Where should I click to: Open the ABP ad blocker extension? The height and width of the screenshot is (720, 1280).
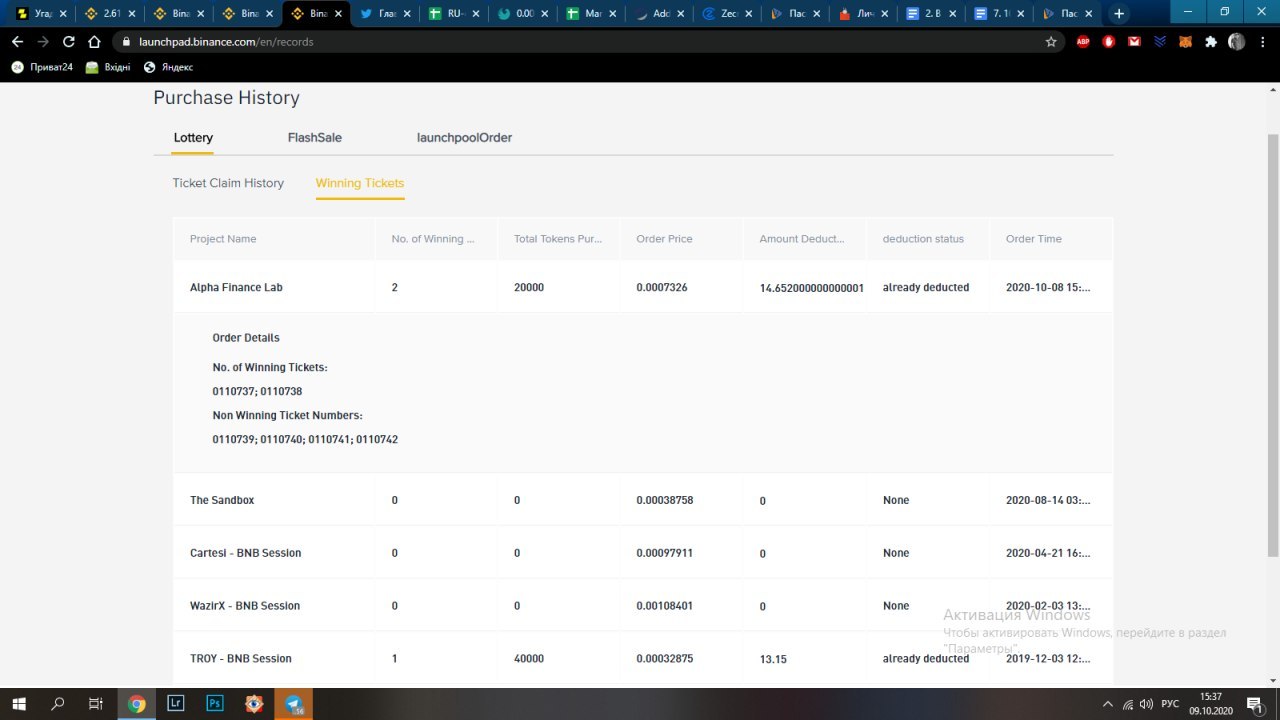click(x=1083, y=42)
